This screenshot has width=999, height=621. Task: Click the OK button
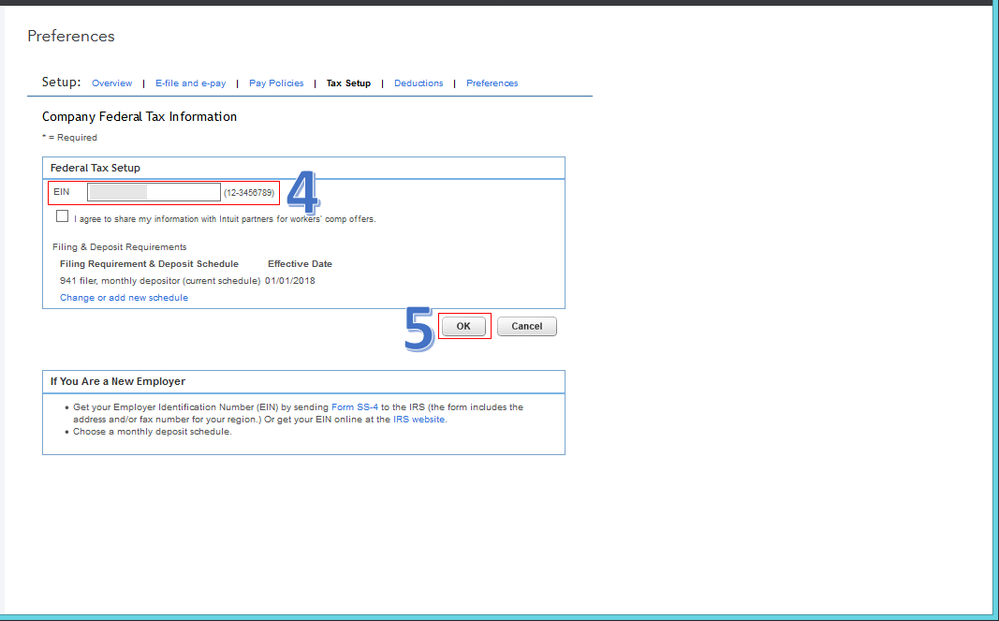tap(464, 326)
